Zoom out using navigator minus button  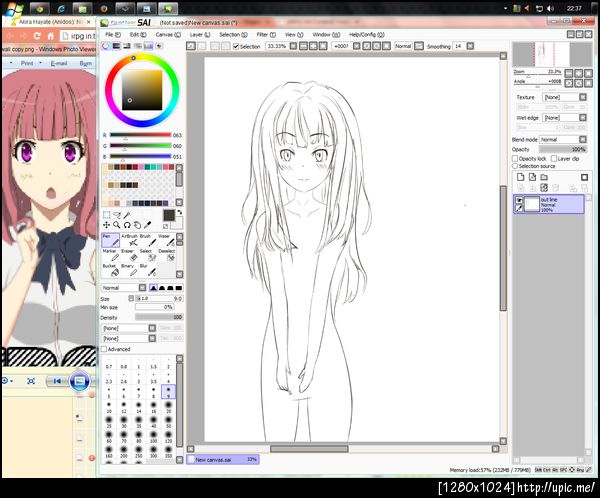pyautogui.click(x=569, y=73)
